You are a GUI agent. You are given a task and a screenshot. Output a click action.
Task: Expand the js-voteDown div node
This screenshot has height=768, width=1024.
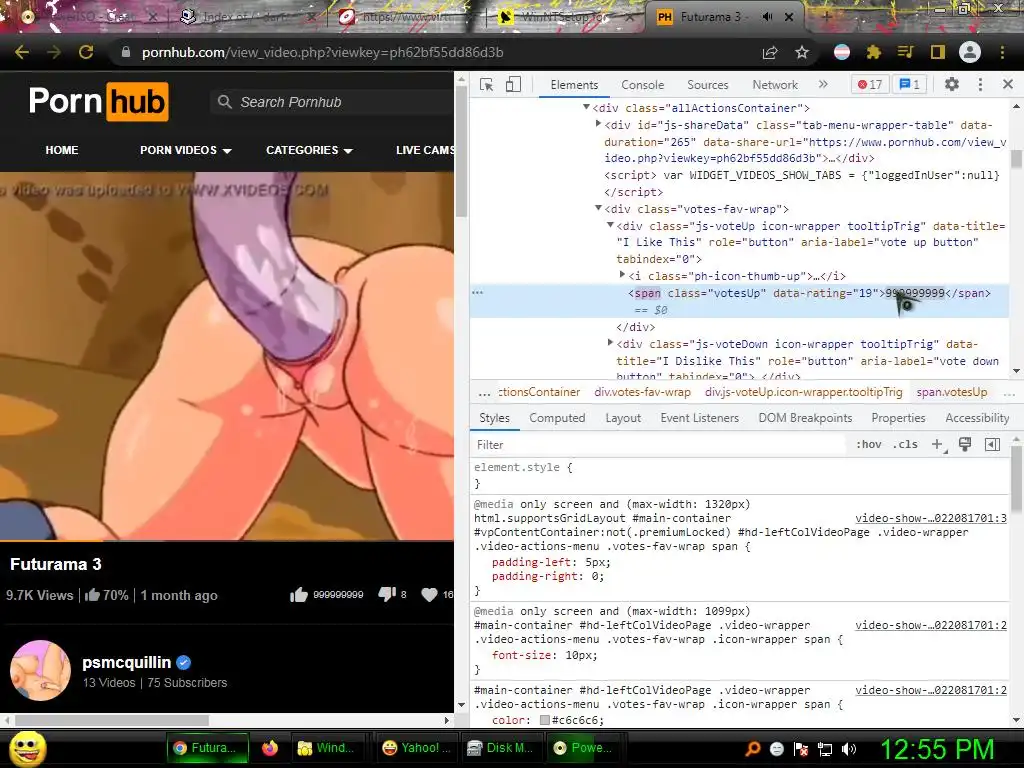[611, 342]
